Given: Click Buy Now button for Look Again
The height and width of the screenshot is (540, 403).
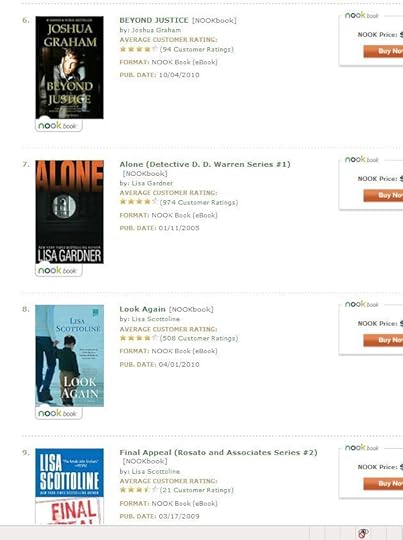Looking at the screenshot, I should coord(383,340).
